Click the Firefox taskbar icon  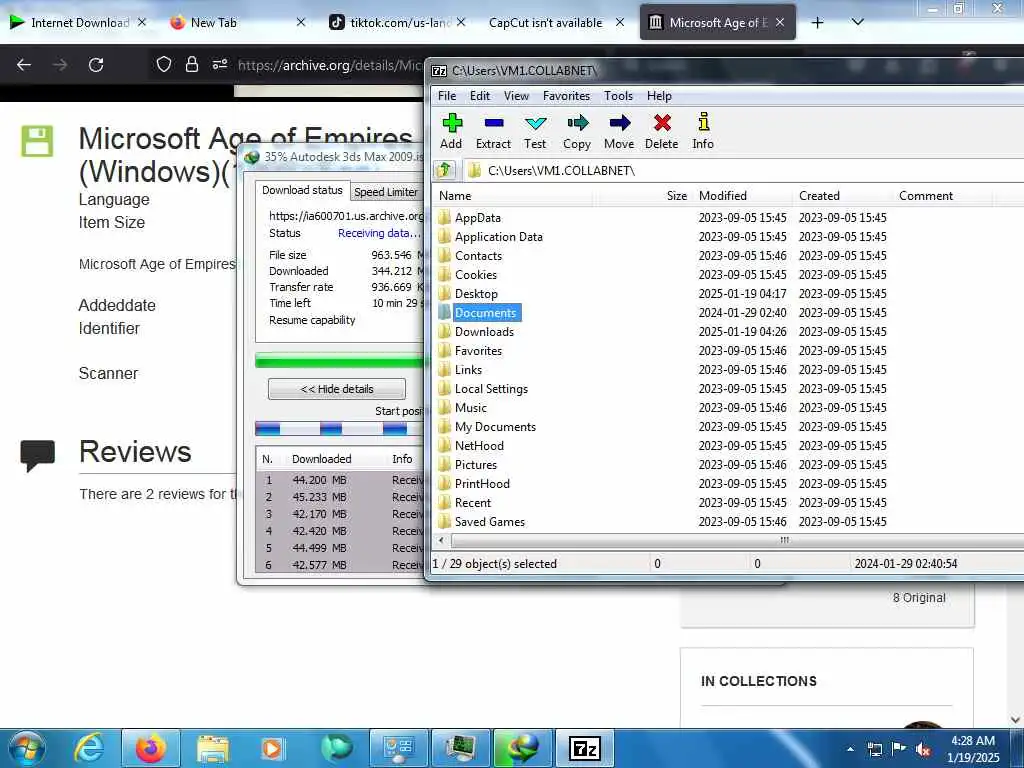pyautogui.click(x=151, y=748)
